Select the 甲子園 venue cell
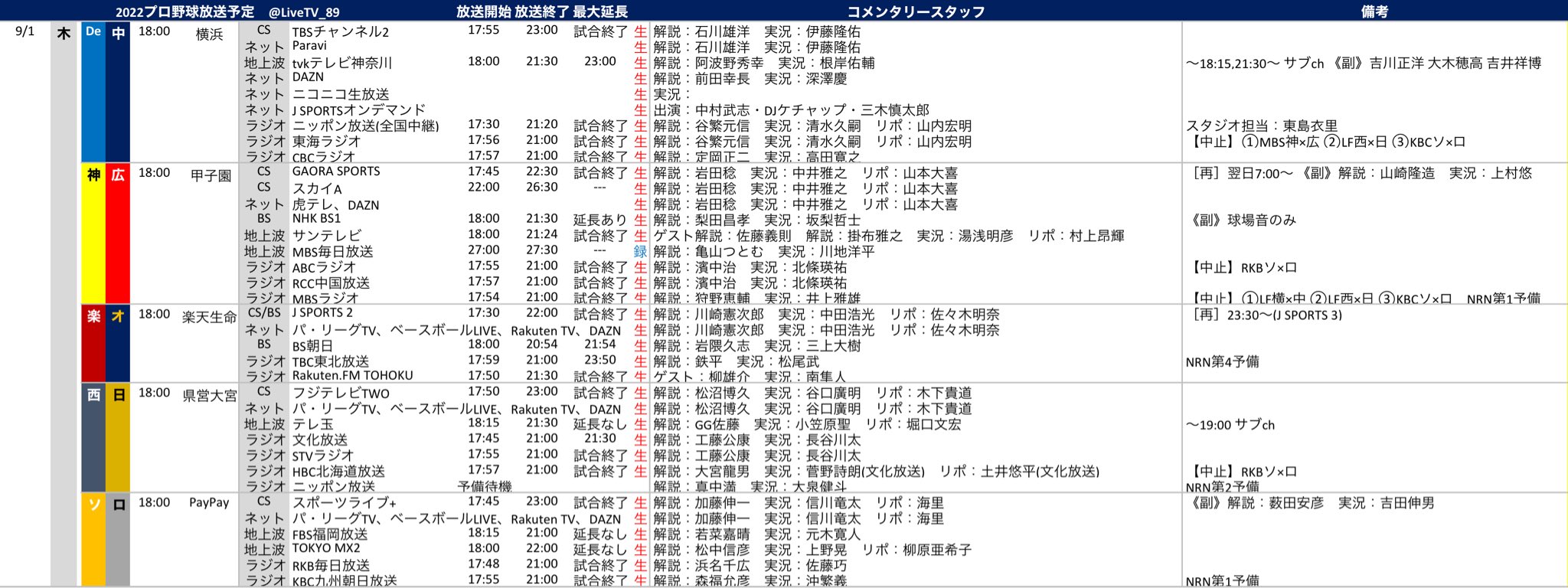Image resolution: width=1568 pixels, height=588 pixels. pos(211,175)
